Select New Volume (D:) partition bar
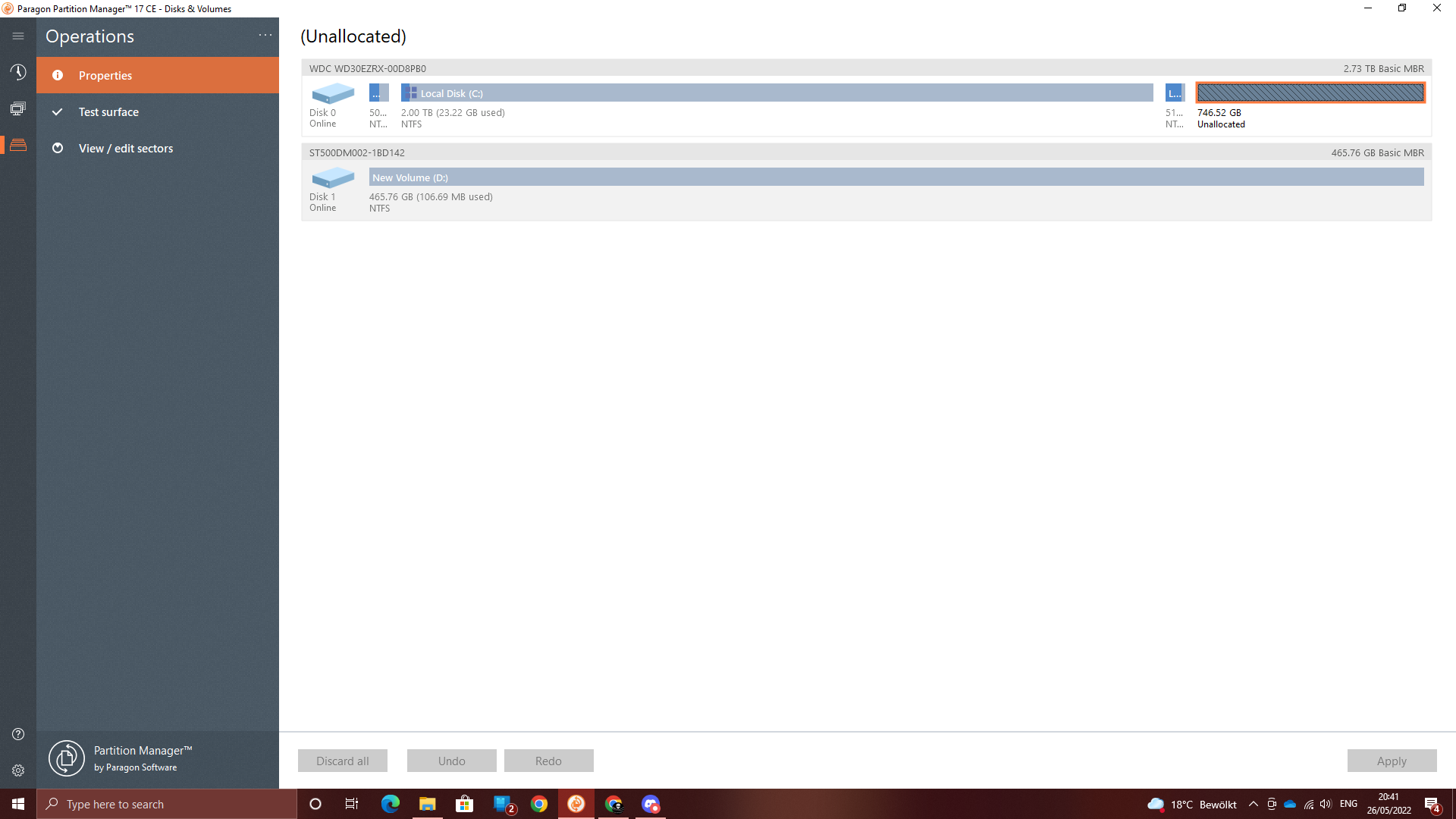The width and height of the screenshot is (1456, 819). click(896, 177)
